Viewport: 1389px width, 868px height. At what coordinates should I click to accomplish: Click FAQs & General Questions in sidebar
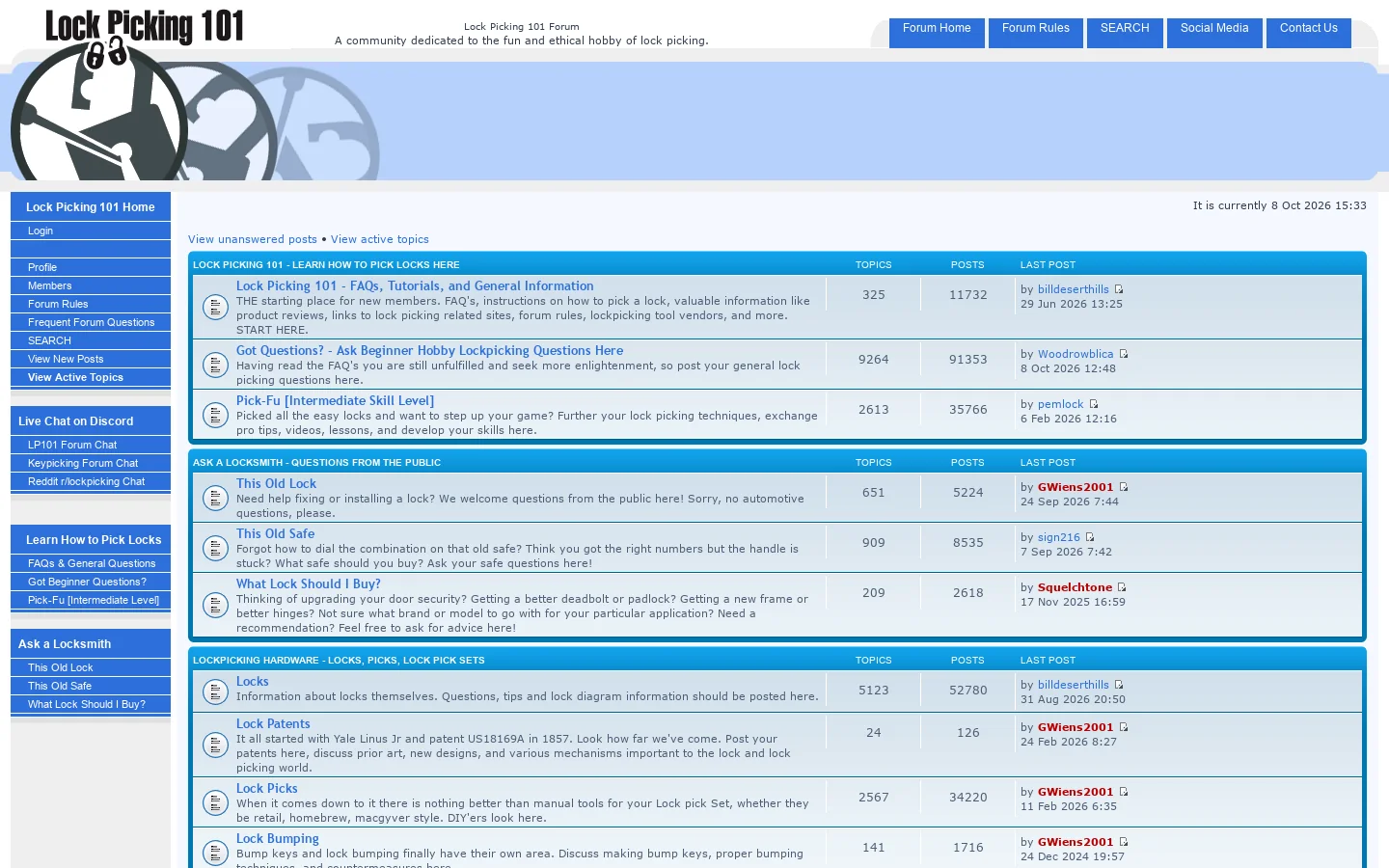[x=91, y=564]
